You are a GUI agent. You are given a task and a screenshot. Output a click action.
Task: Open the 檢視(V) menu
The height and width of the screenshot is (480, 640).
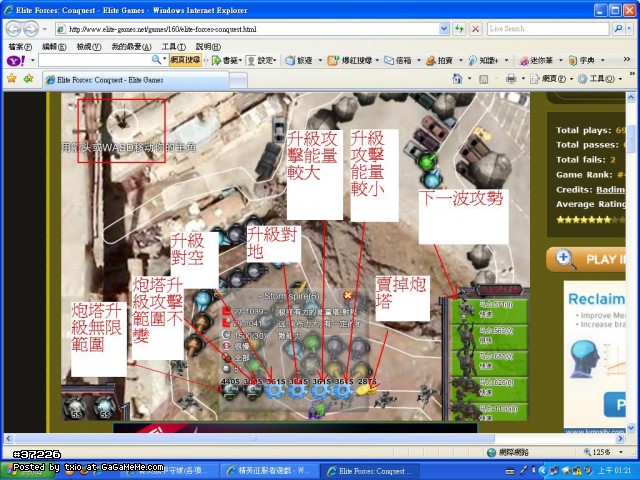click(x=89, y=47)
